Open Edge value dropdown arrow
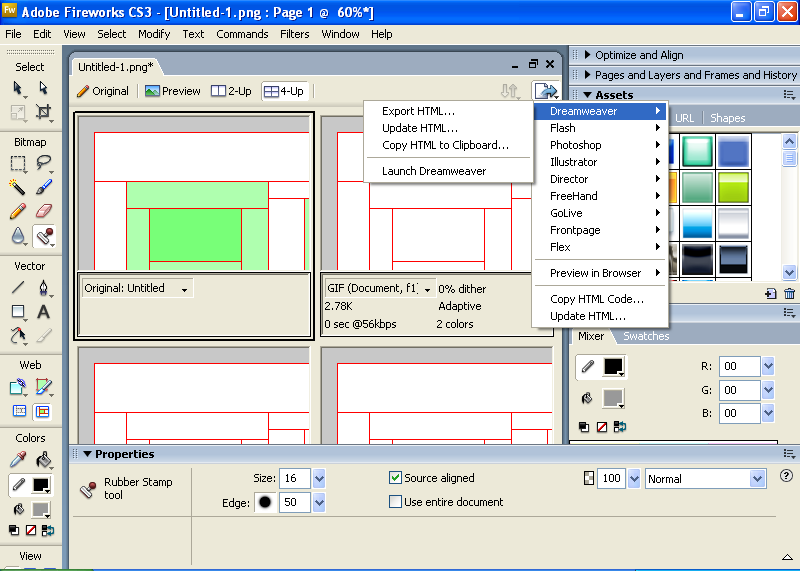The height and width of the screenshot is (571, 800). 319,503
